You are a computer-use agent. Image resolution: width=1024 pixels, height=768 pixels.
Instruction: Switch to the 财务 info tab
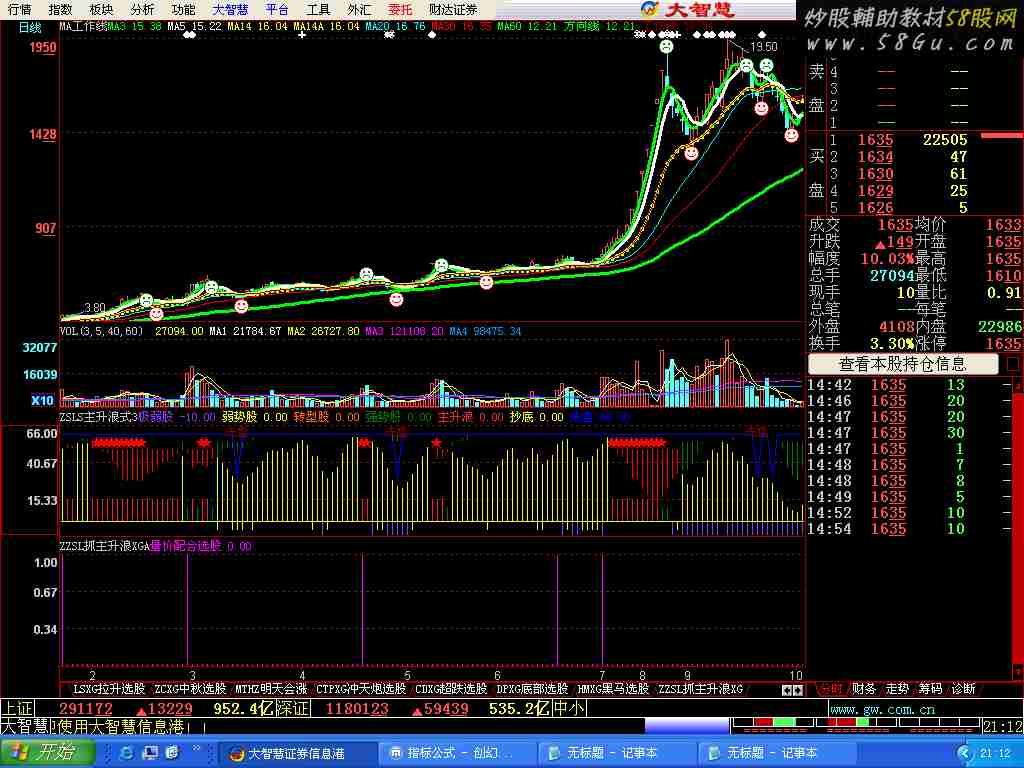pos(864,689)
